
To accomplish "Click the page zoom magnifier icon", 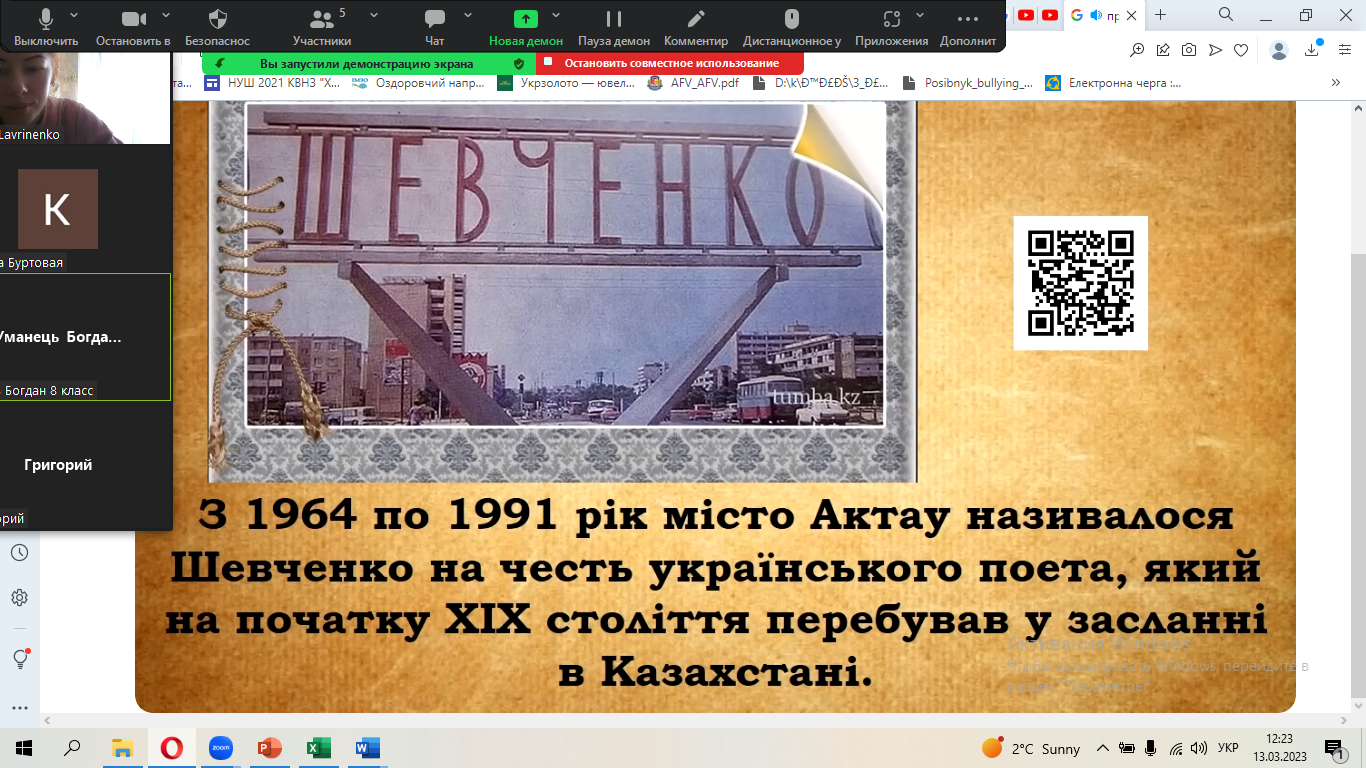I will point(1138,50).
